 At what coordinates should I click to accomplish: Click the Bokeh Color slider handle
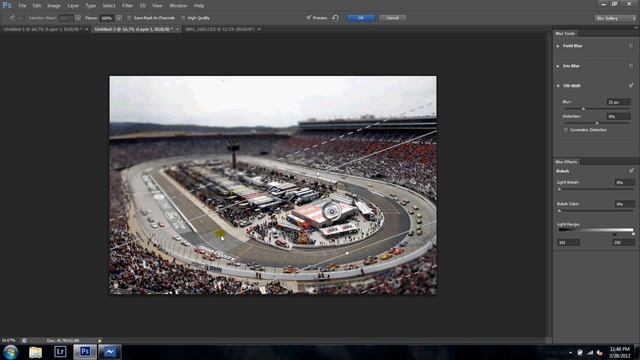pyautogui.click(x=560, y=211)
